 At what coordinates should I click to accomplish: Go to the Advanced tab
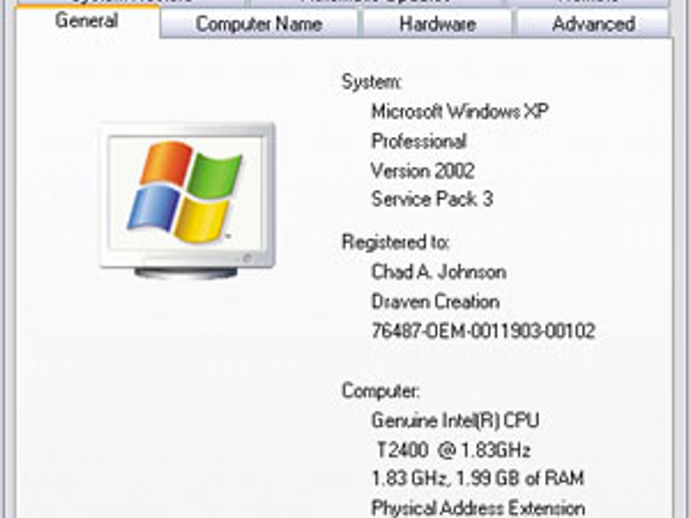593,24
